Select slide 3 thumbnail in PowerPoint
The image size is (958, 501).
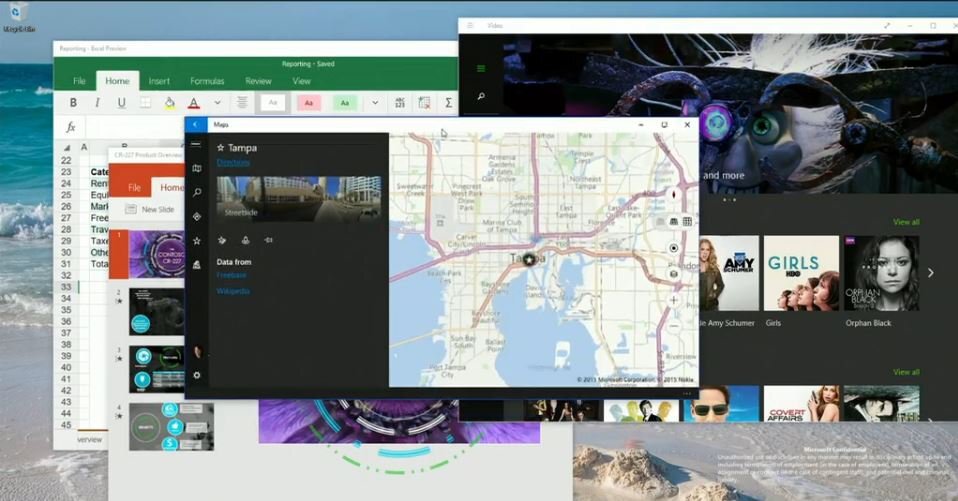[156, 369]
